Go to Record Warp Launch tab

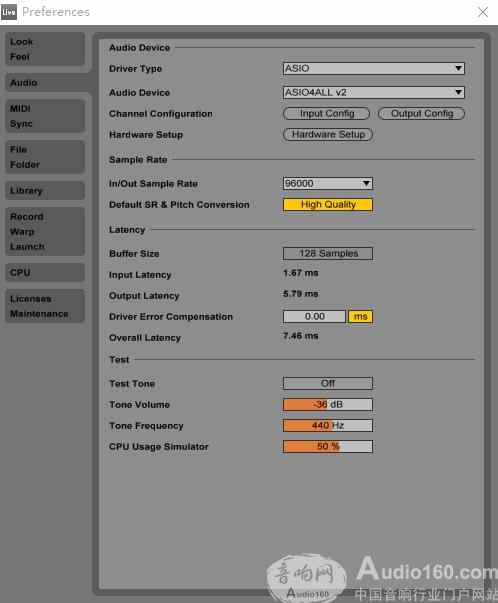(x=45, y=232)
